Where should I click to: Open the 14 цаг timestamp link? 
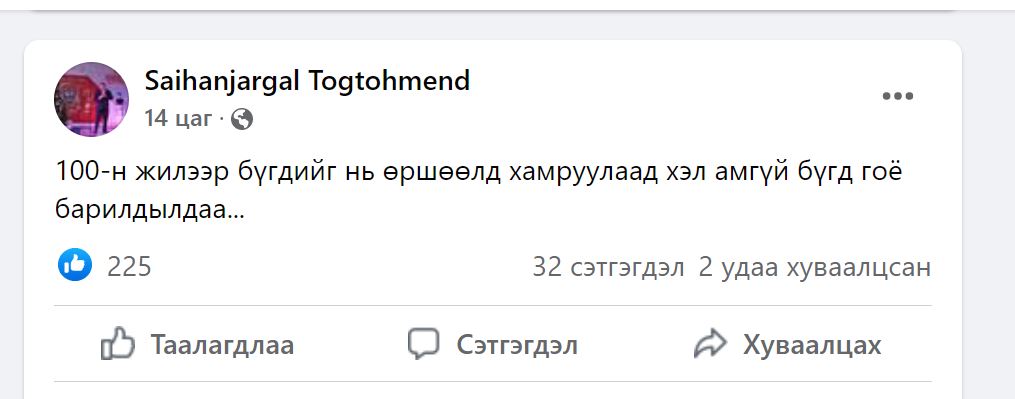point(178,119)
